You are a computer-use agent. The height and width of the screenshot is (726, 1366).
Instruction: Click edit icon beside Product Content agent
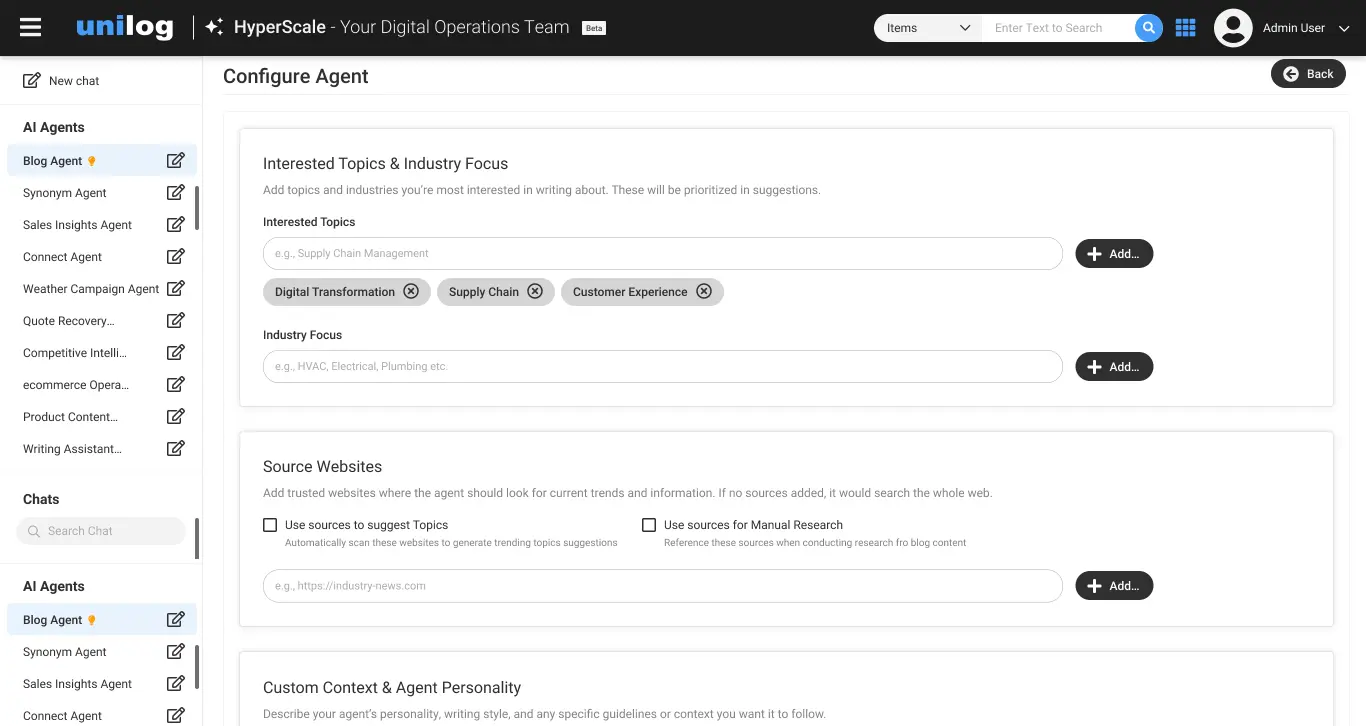[x=176, y=417]
